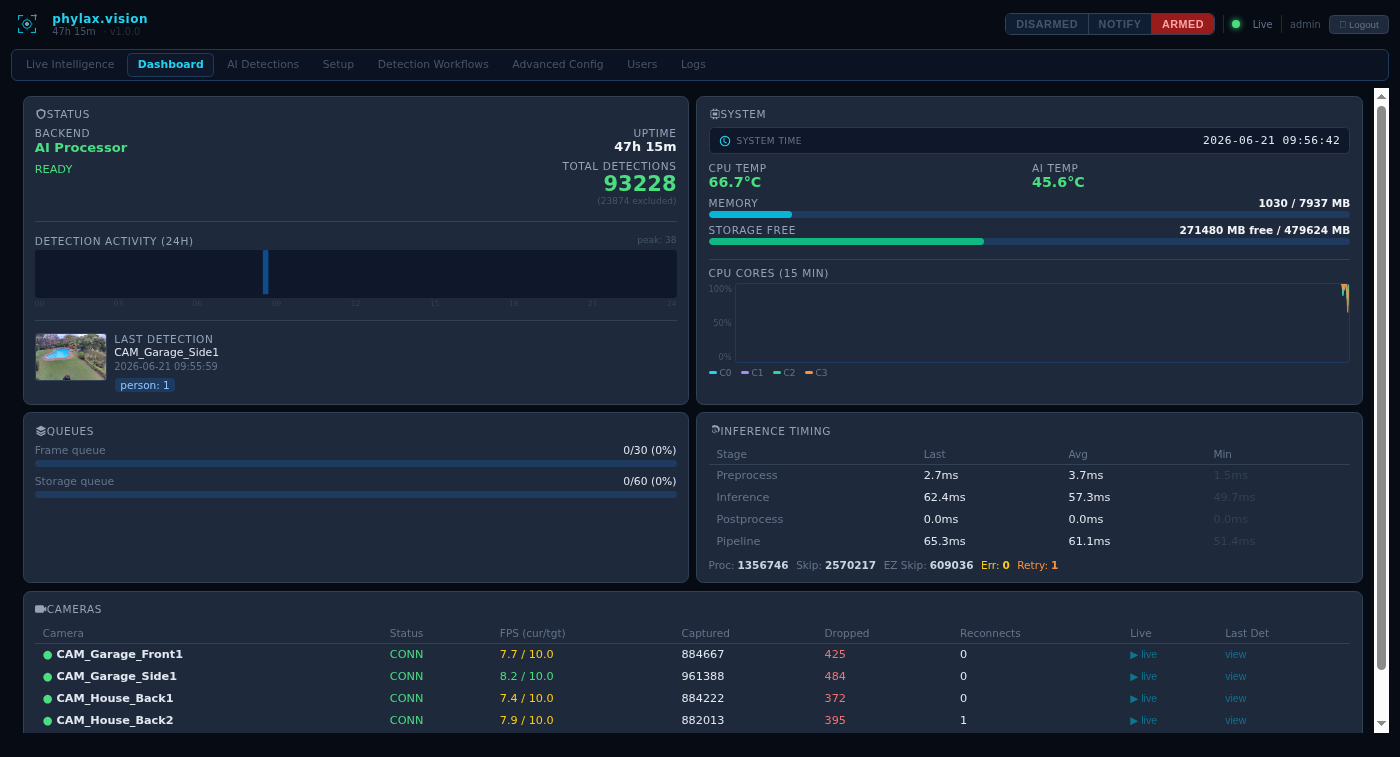1400x757 pixels.
Task: Click the C2 legend marker
Action: (x=777, y=373)
